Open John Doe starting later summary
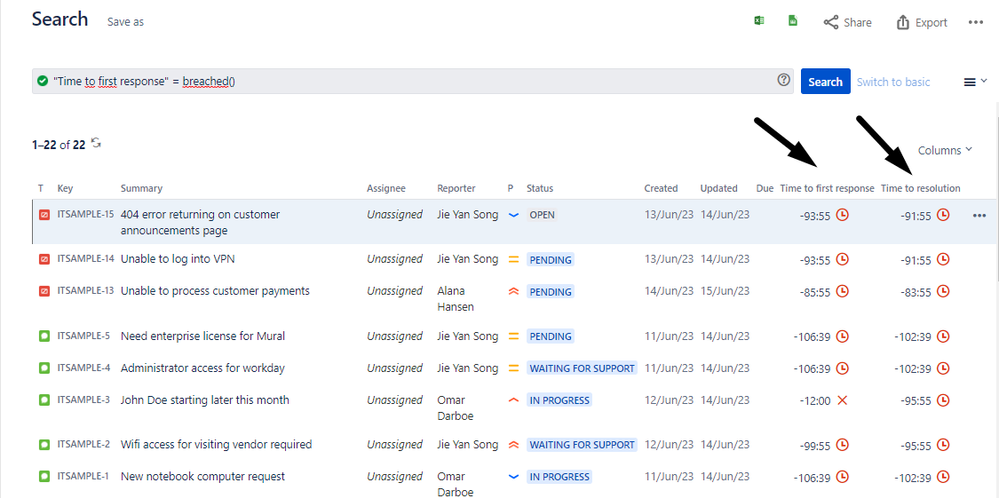This screenshot has height=498, width=999. click(x=205, y=400)
